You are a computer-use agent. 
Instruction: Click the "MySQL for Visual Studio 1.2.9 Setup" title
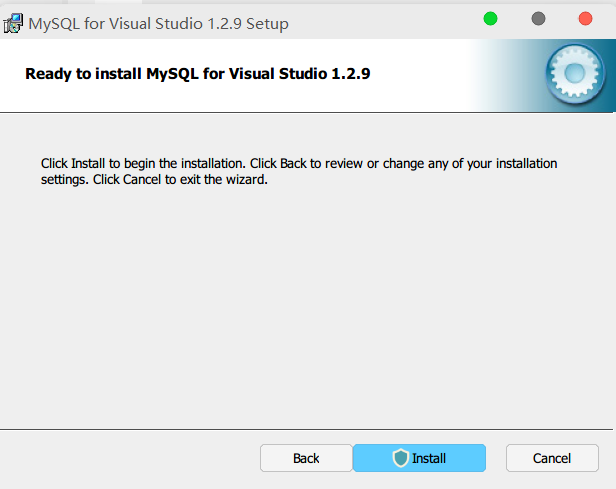pyautogui.click(x=160, y=23)
